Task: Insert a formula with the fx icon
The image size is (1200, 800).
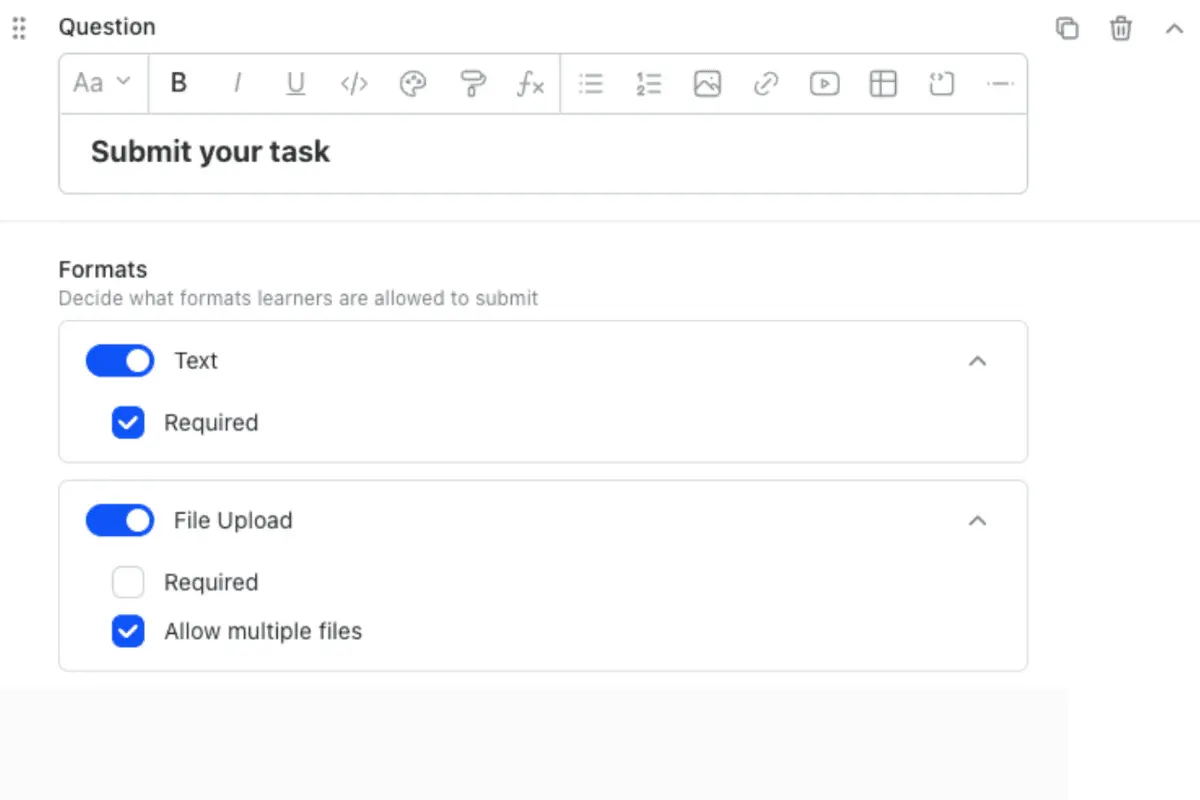Action: pos(530,84)
